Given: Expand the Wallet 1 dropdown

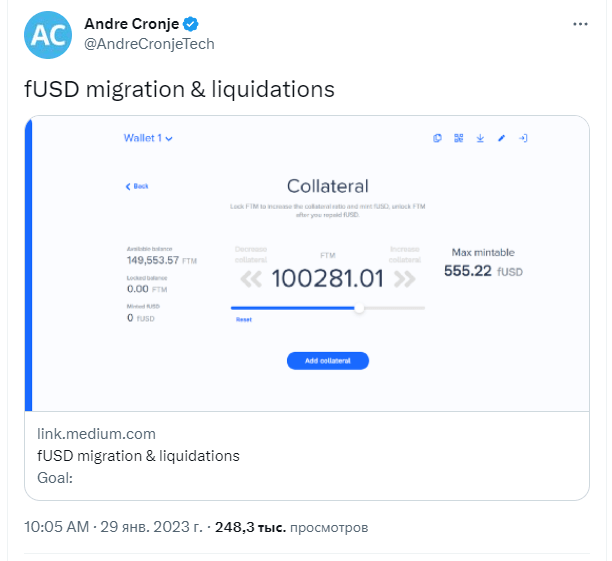Looking at the screenshot, I should 148,138.
